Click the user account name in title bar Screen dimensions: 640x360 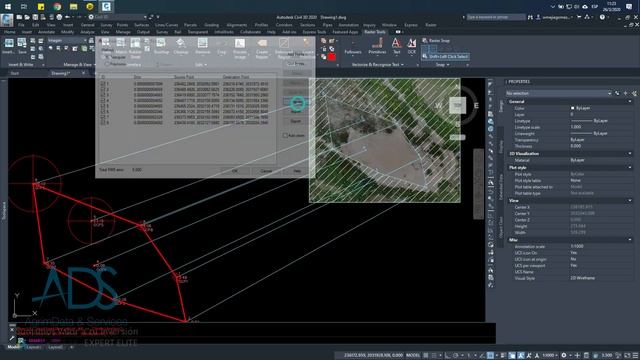(557, 17)
